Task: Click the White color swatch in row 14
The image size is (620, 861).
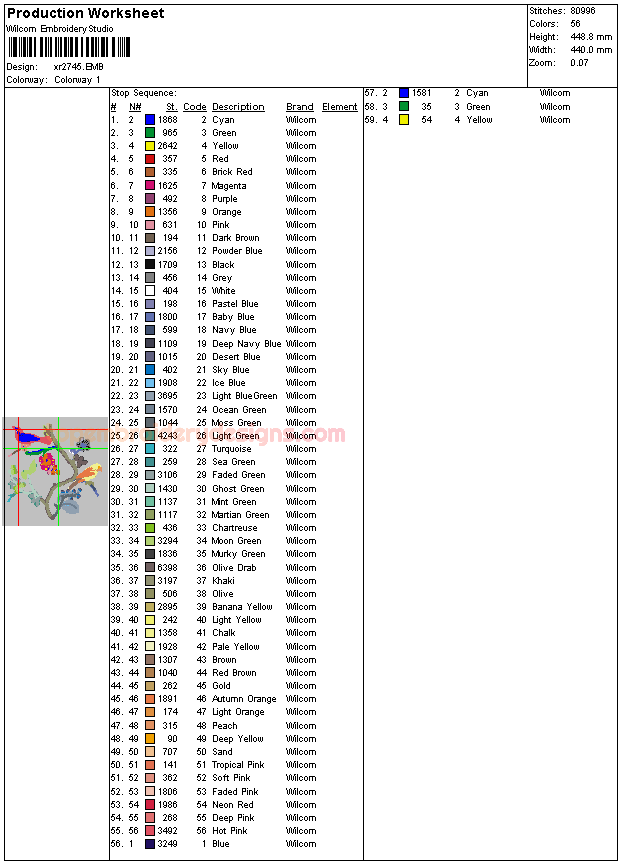Action: [150, 291]
